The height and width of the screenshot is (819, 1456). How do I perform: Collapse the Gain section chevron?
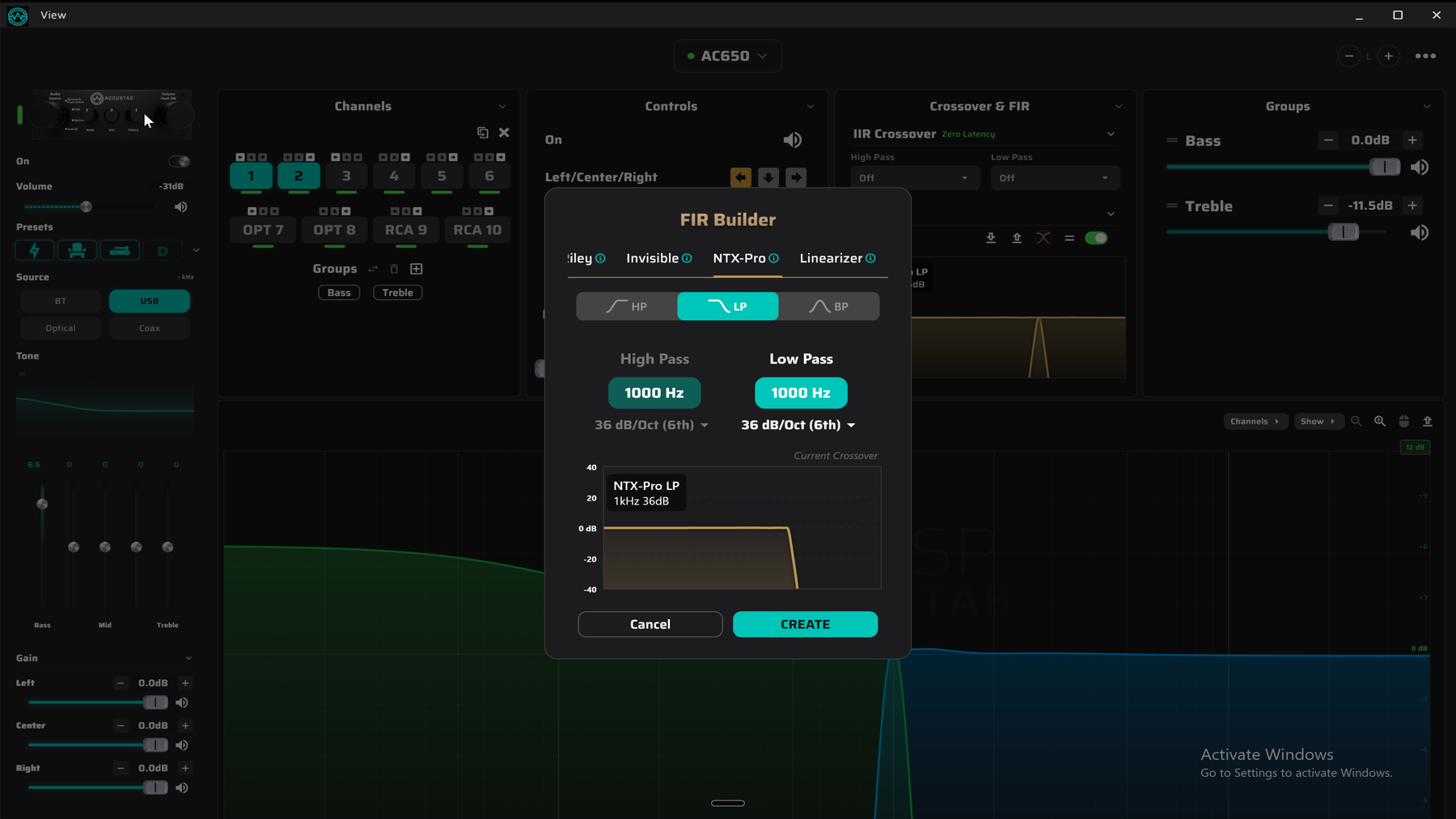tap(188, 658)
